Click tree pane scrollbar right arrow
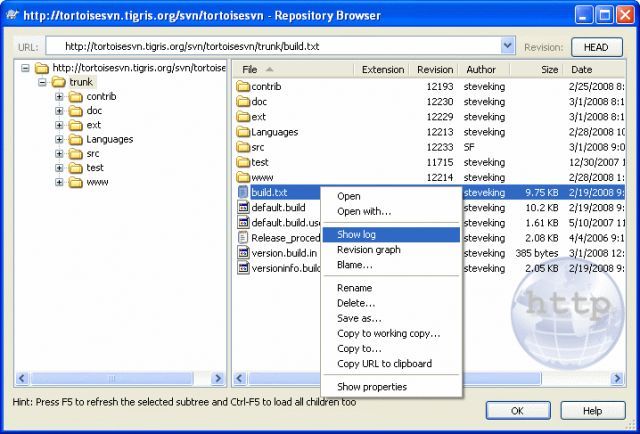 (x=218, y=378)
